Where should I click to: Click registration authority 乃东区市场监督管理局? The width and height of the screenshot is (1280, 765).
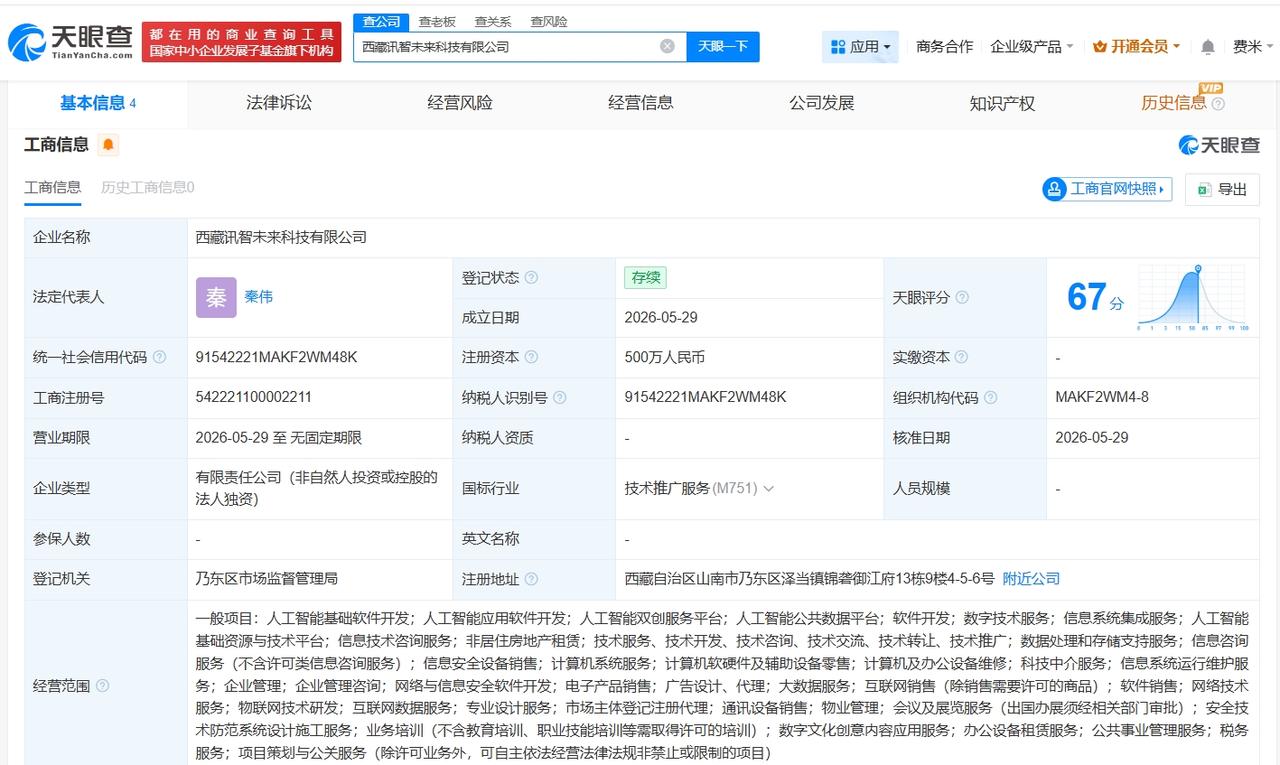(267, 579)
